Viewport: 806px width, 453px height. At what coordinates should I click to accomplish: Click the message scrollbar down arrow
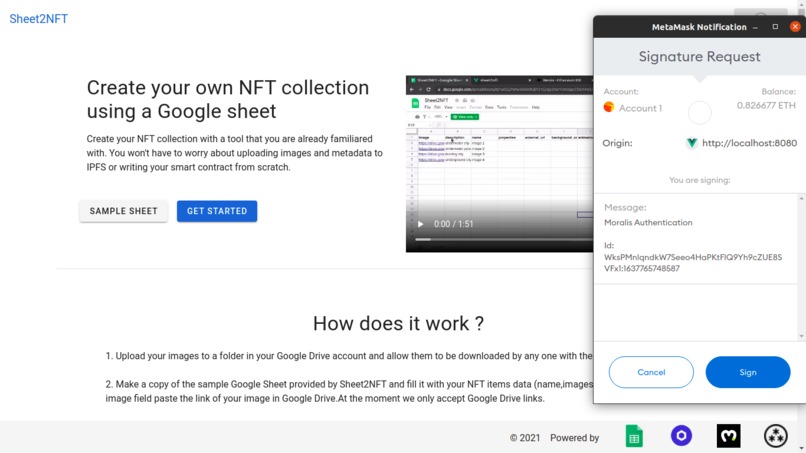[801, 336]
